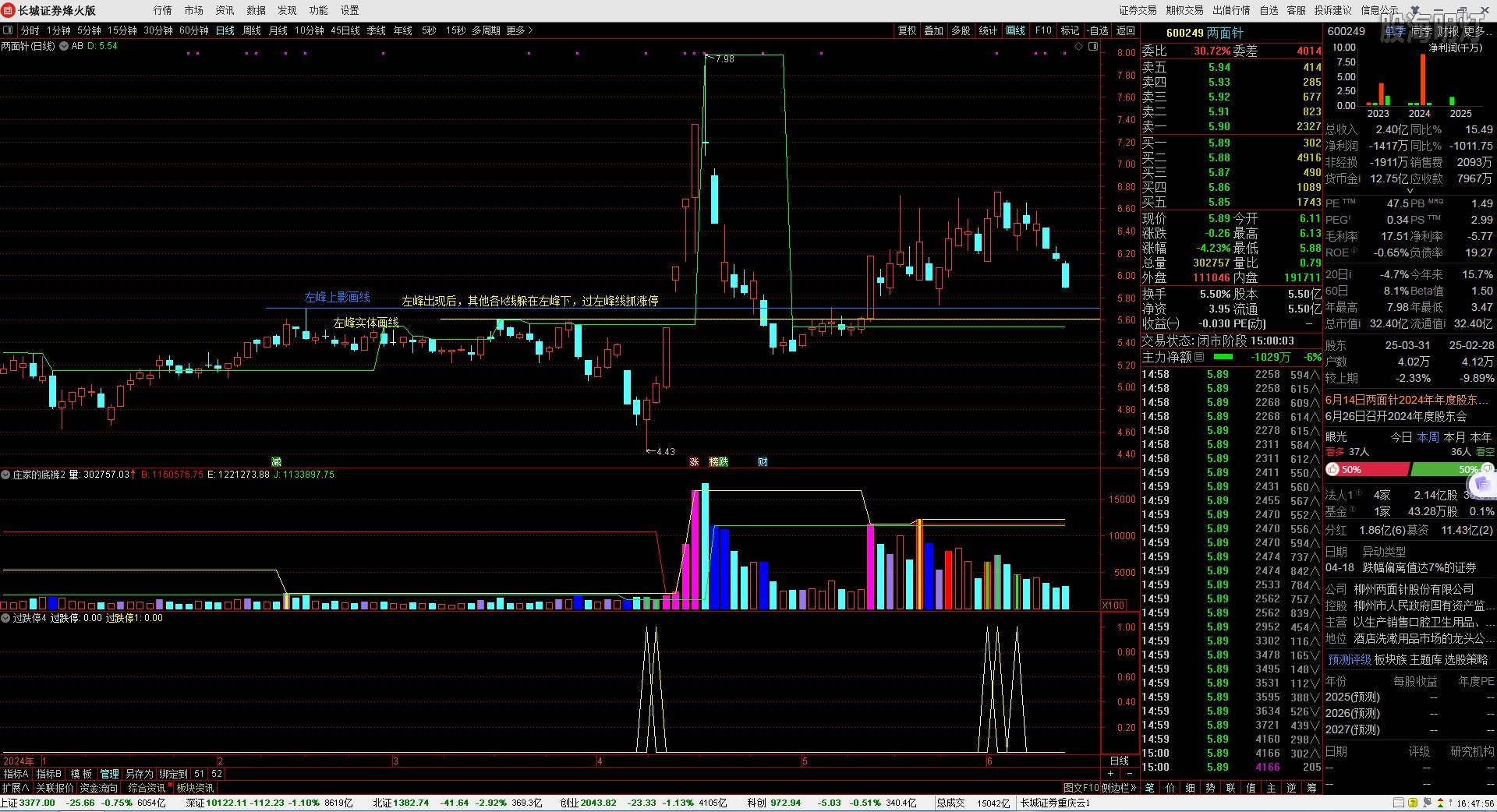Click the 价 price tab icon
The height and width of the screenshot is (812, 1497).
tap(1170, 788)
